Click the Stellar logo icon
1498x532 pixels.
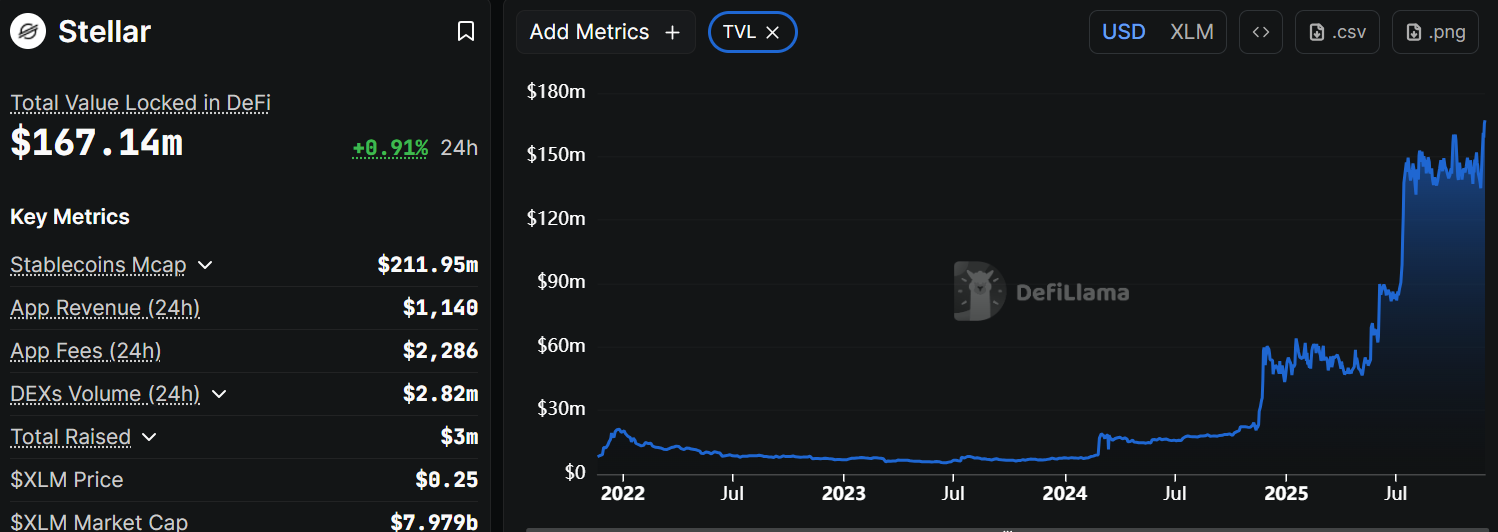tap(29, 32)
